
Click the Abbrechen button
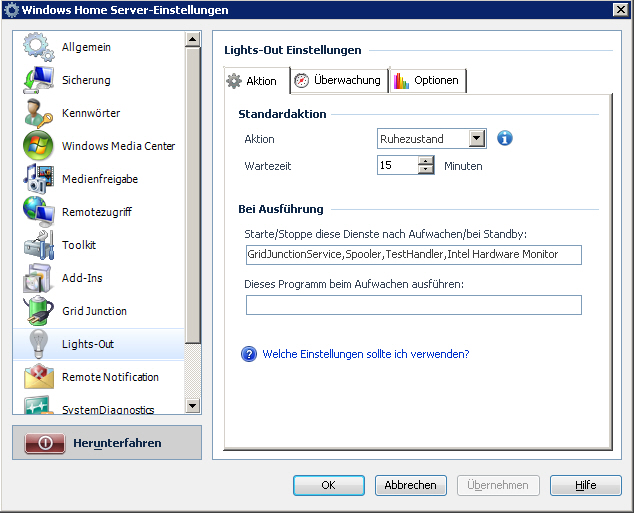tap(410, 485)
